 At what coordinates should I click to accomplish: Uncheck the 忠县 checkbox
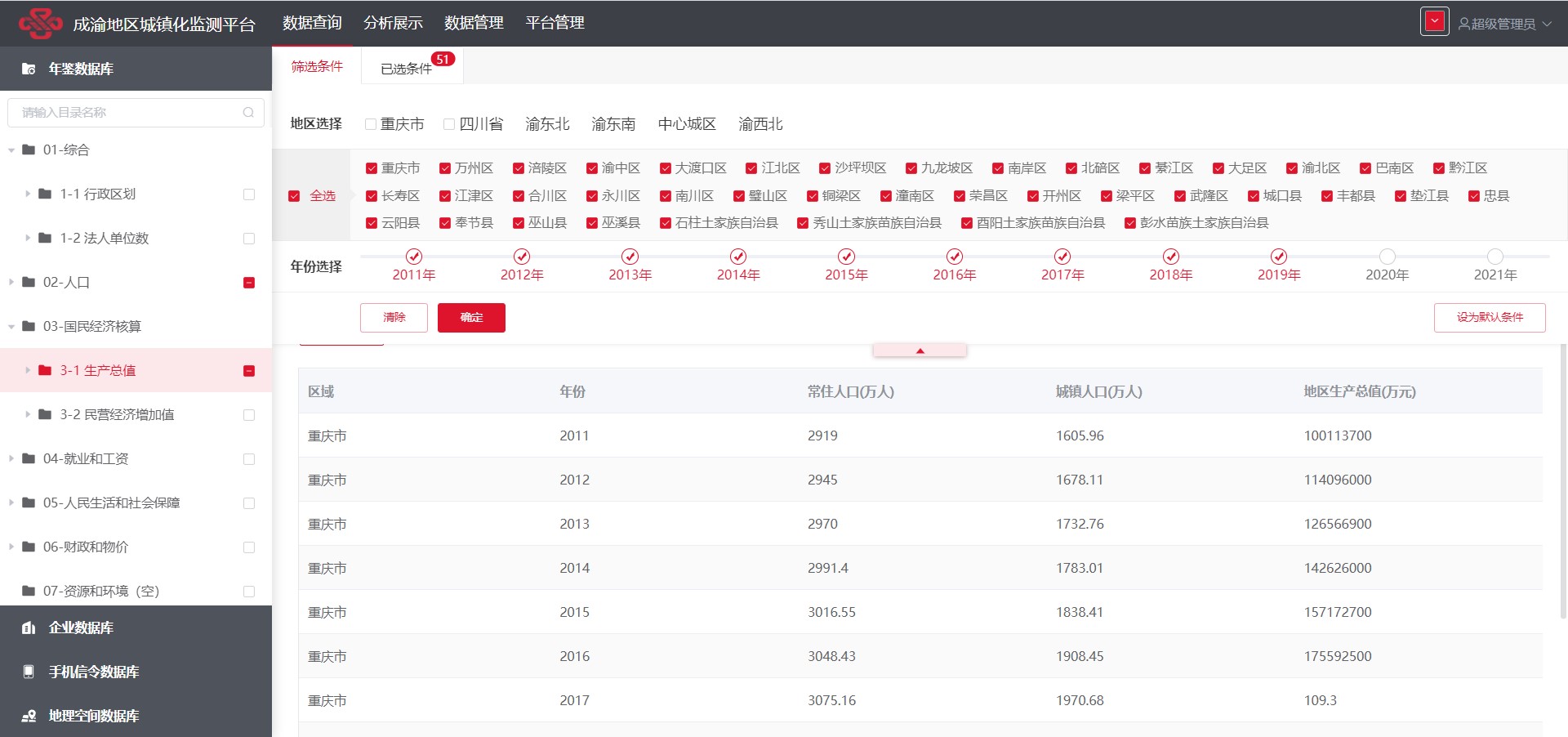1474,196
